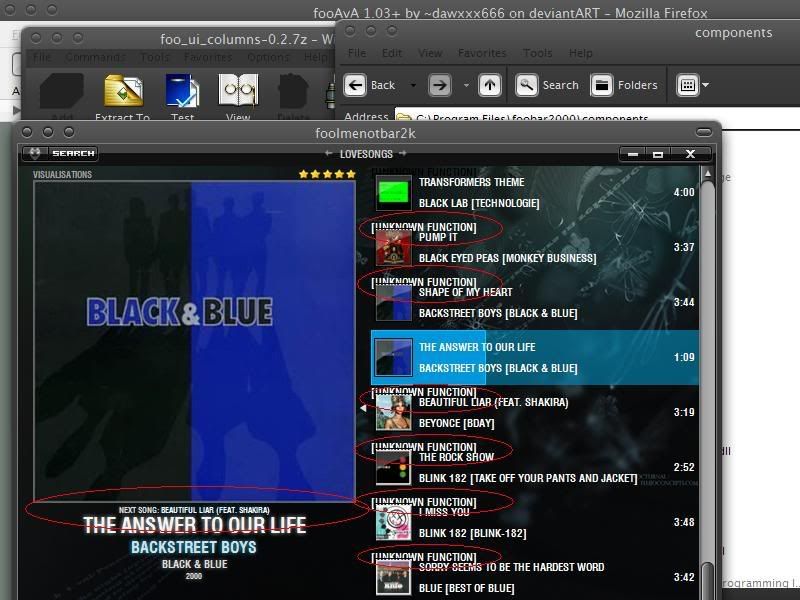The image size is (800, 600).
Task: Click the VISUALISATIONS panel label
Action: (62, 174)
